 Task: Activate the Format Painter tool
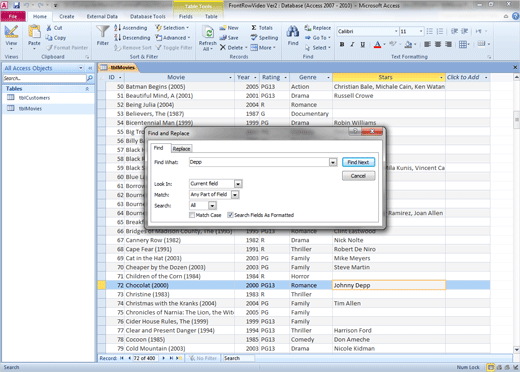[x=67, y=48]
